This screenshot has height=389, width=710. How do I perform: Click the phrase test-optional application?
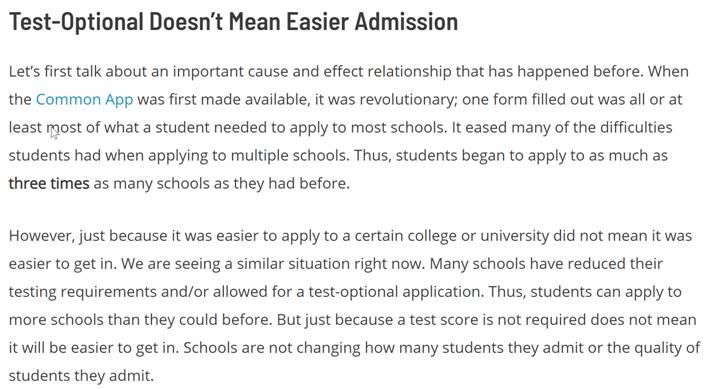pos(395,292)
